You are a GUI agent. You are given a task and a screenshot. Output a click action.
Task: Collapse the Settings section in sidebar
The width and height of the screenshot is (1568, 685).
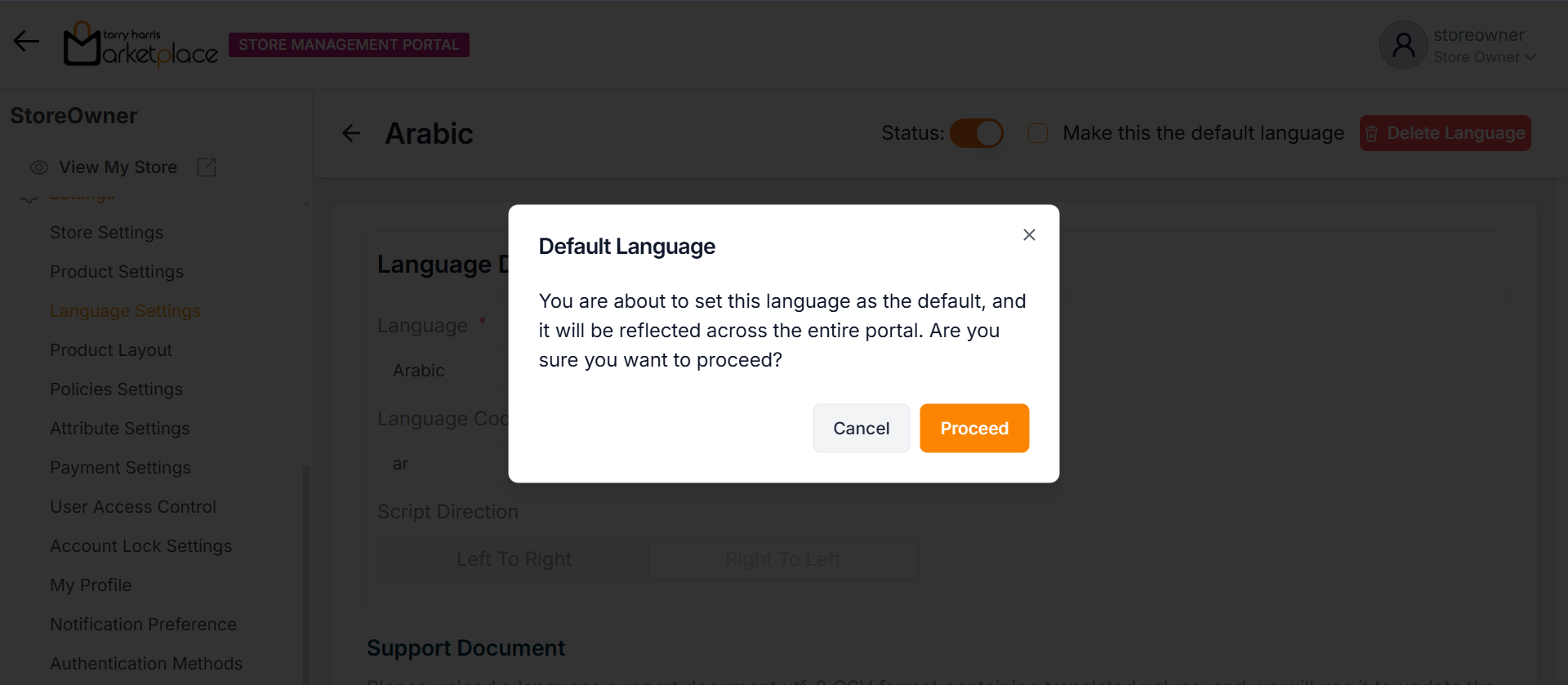[x=305, y=202]
